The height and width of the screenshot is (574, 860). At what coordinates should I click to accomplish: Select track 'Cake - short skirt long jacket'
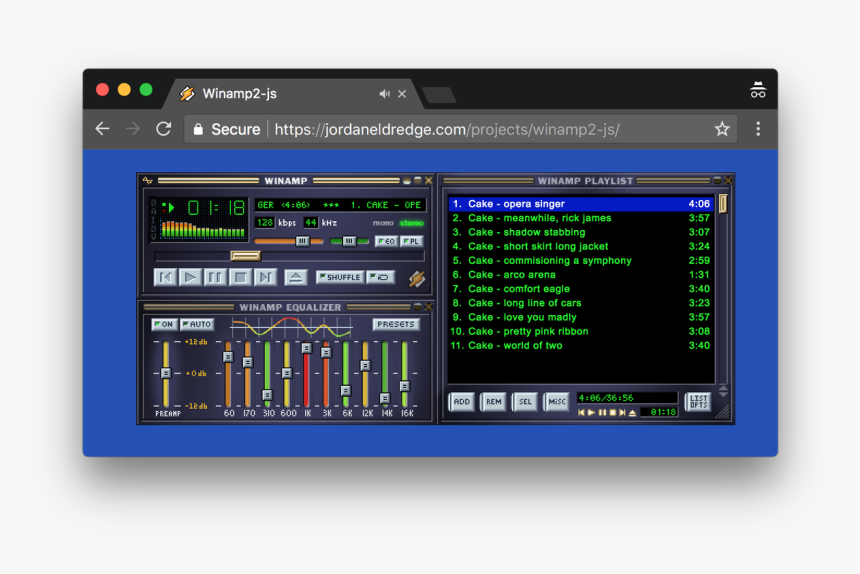click(581, 247)
